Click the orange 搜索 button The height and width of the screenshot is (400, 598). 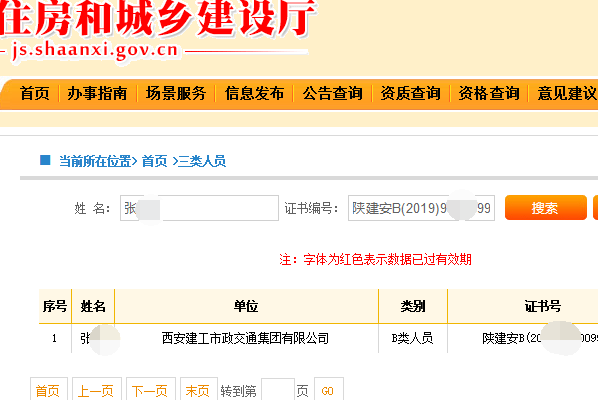[546, 208]
